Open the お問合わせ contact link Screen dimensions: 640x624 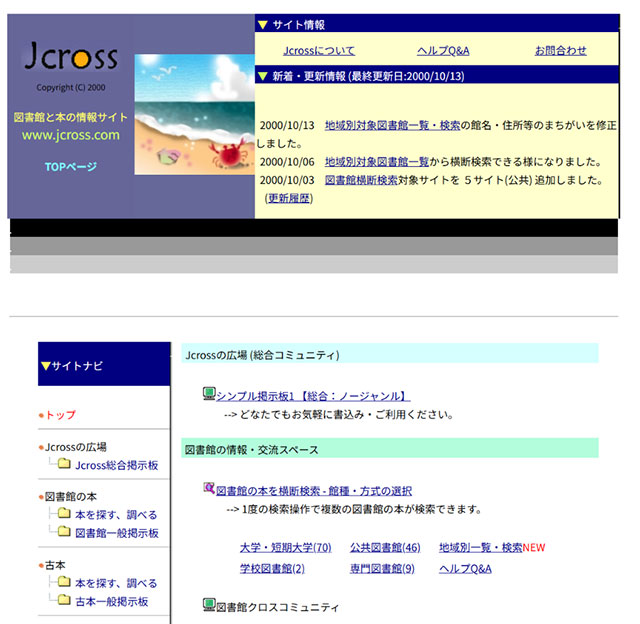tap(560, 51)
